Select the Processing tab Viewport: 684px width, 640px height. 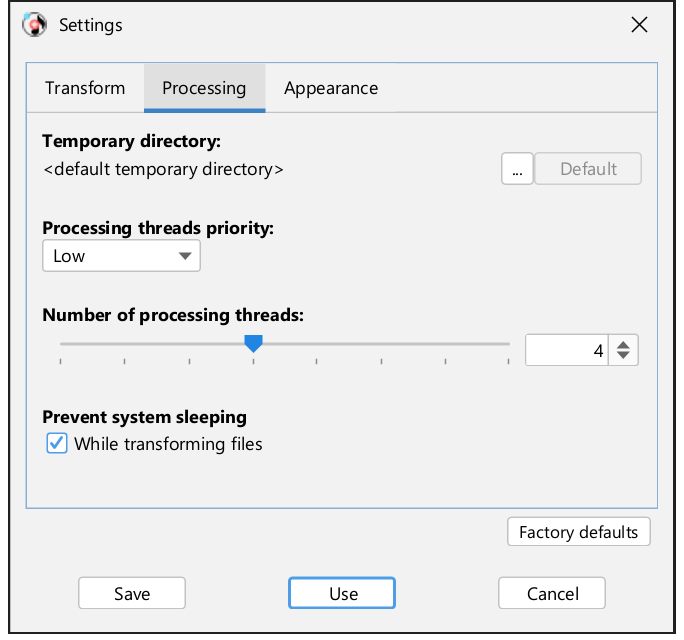[204, 88]
